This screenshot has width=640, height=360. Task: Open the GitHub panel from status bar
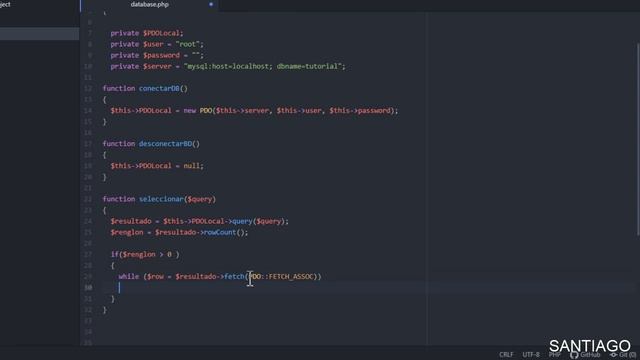coord(585,355)
